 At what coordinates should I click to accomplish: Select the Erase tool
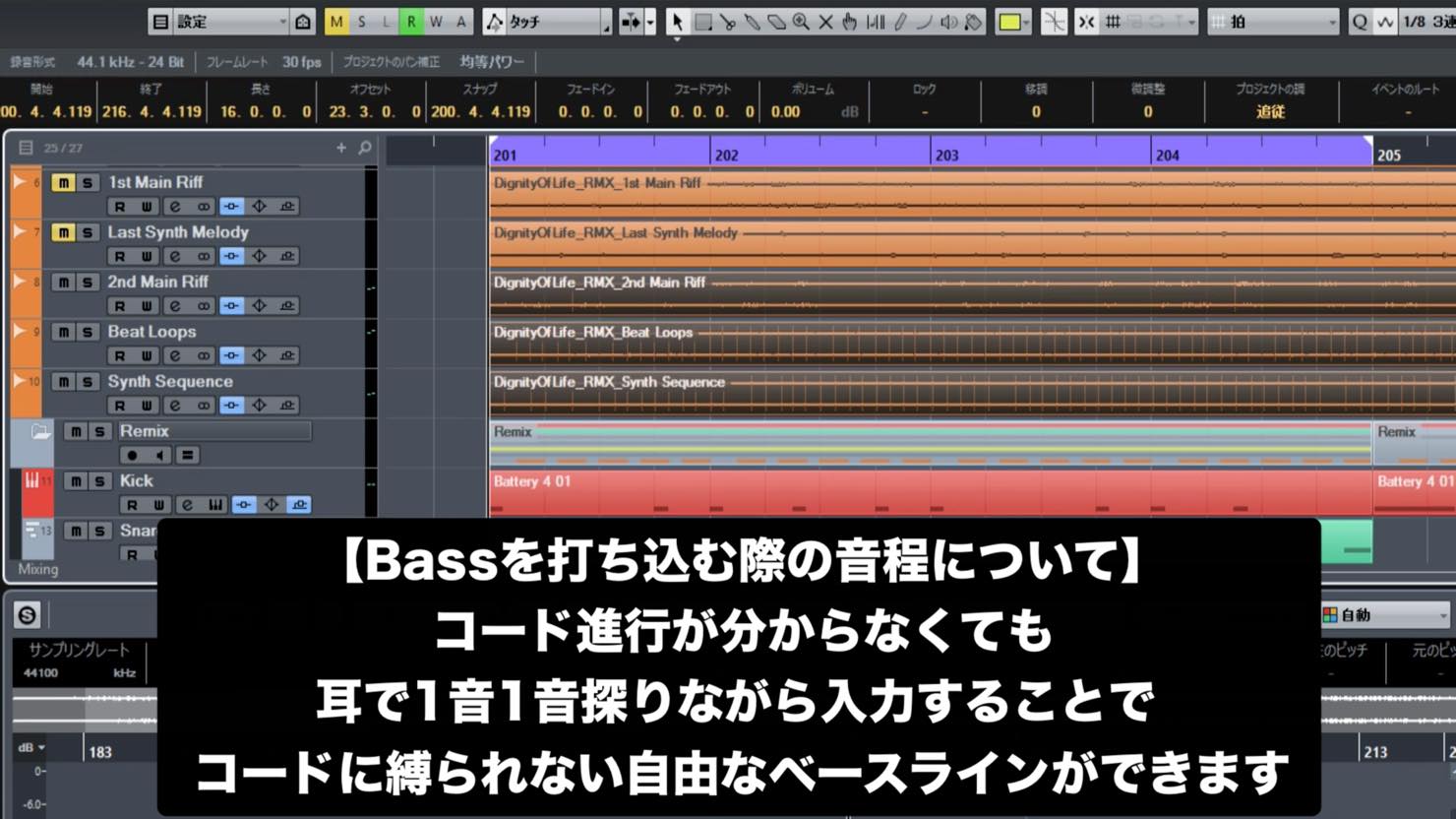point(777,22)
